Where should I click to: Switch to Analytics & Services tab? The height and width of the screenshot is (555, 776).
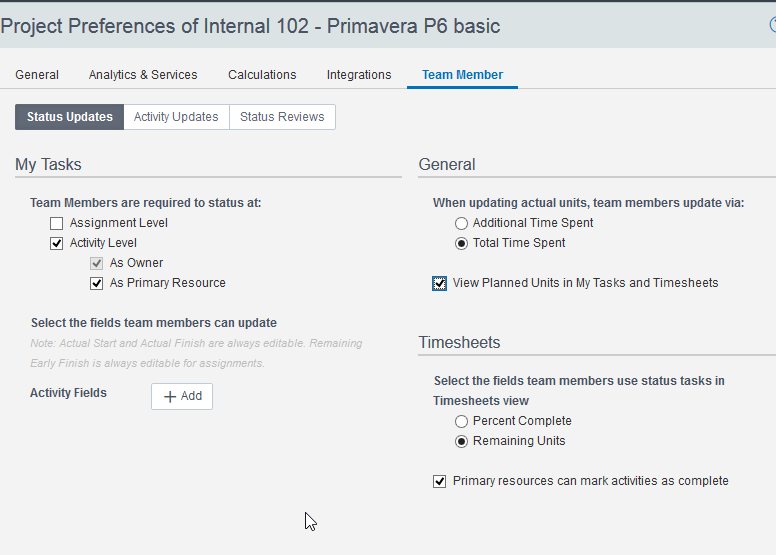pyautogui.click(x=143, y=75)
